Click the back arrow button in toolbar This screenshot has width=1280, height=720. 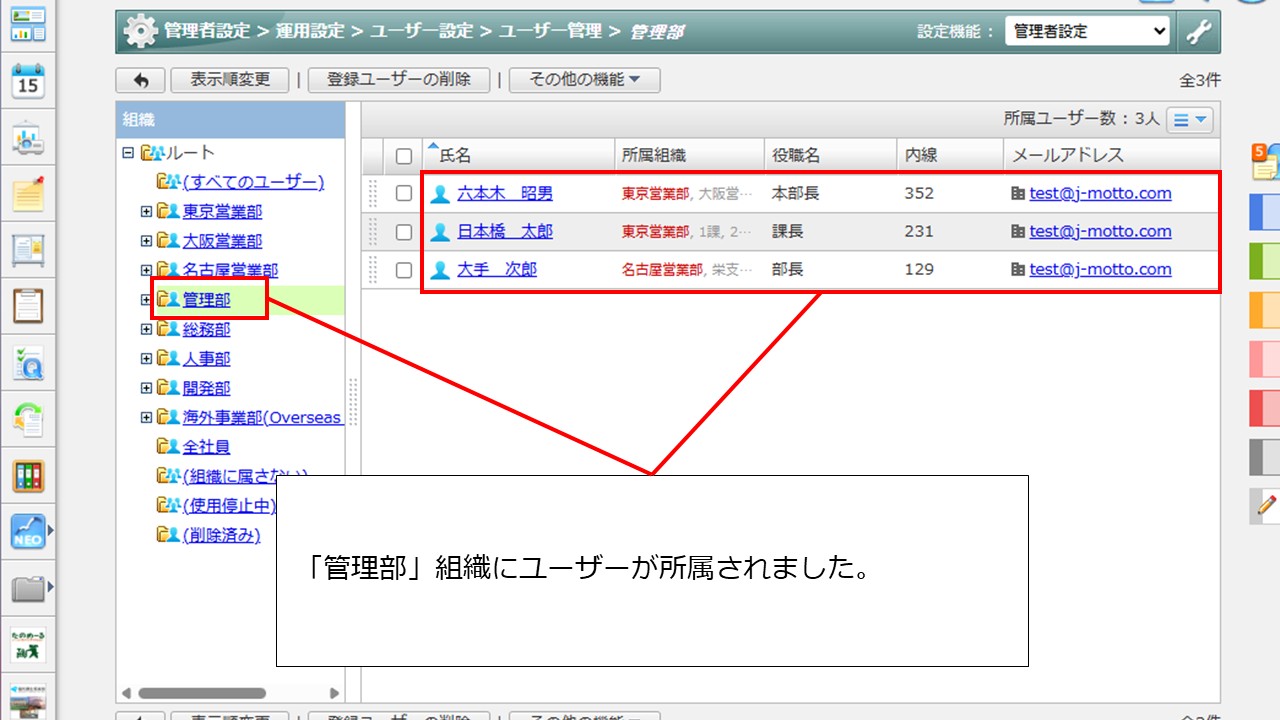[x=141, y=80]
